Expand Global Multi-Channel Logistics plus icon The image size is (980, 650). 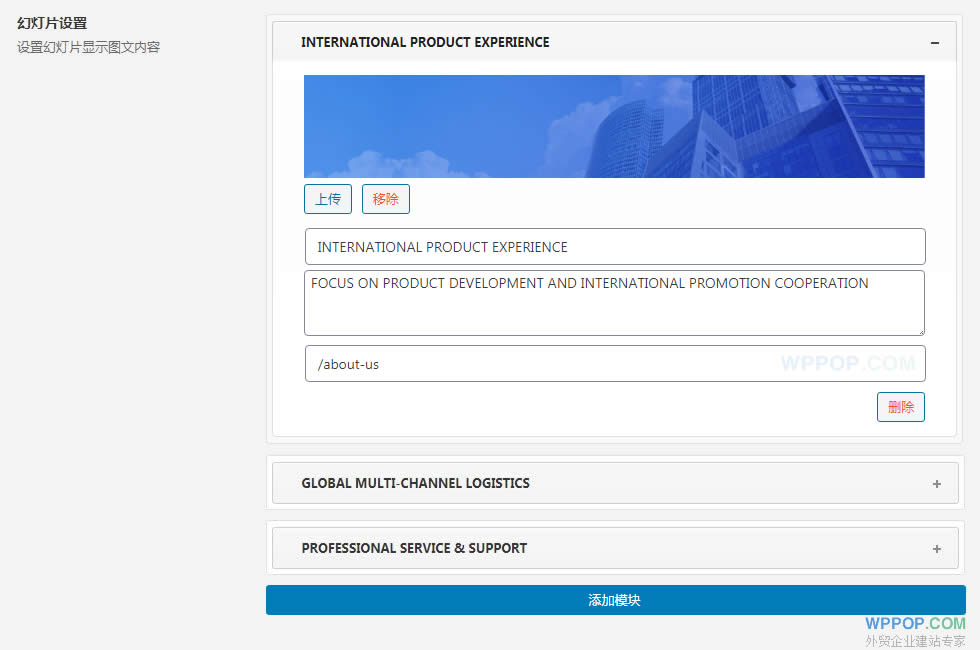click(x=936, y=484)
